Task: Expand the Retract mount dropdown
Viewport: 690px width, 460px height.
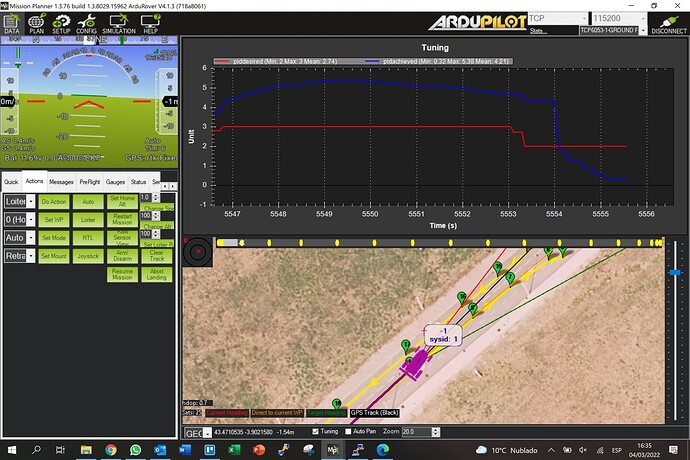Action: [31, 256]
